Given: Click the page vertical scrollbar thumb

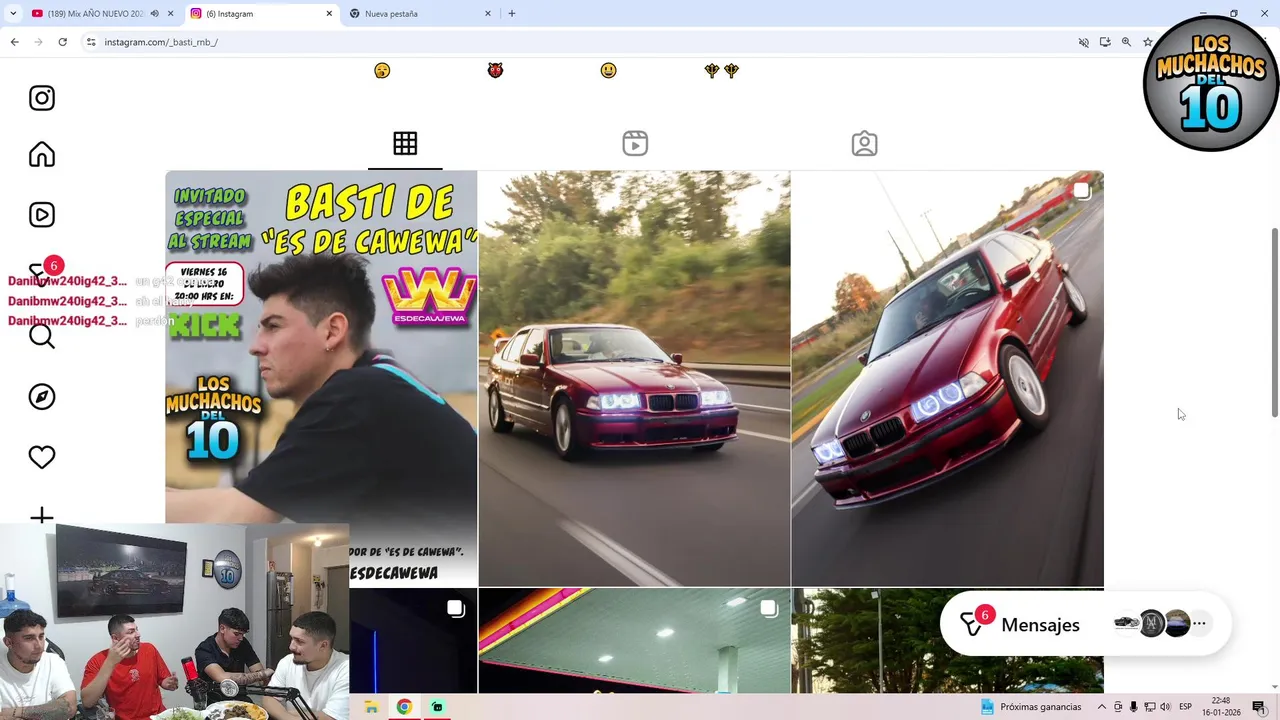Looking at the screenshot, I should tap(1274, 322).
